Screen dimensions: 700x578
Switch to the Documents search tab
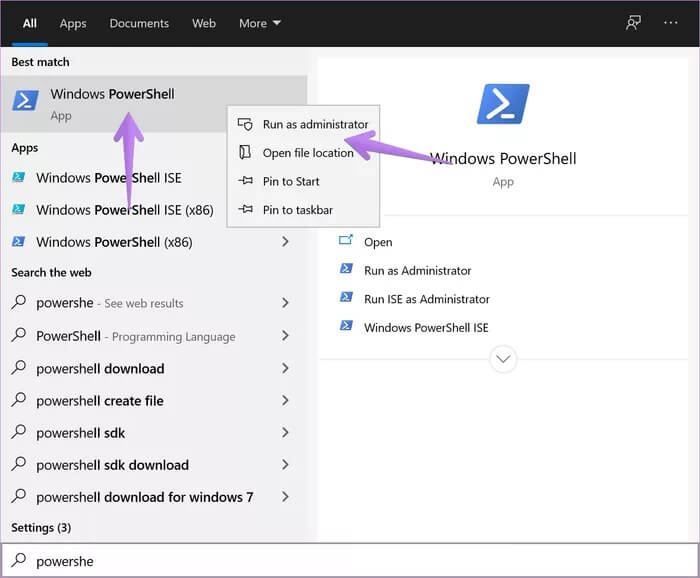pos(139,23)
